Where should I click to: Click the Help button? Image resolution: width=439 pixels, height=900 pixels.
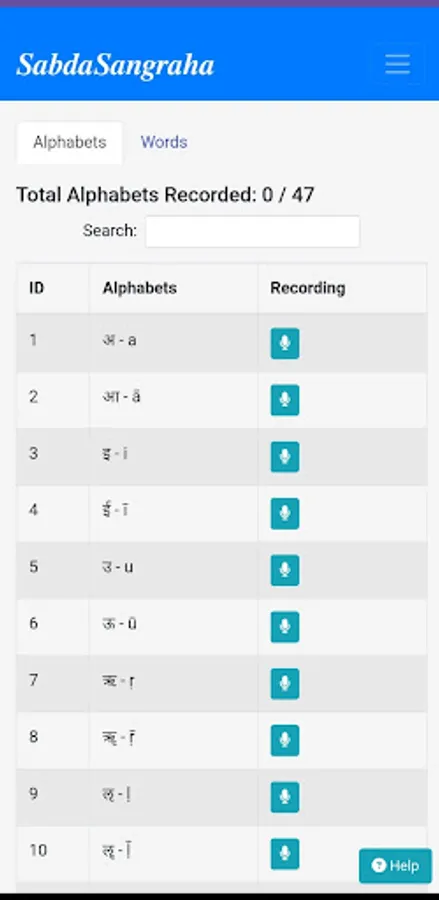pyautogui.click(x=395, y=866)
